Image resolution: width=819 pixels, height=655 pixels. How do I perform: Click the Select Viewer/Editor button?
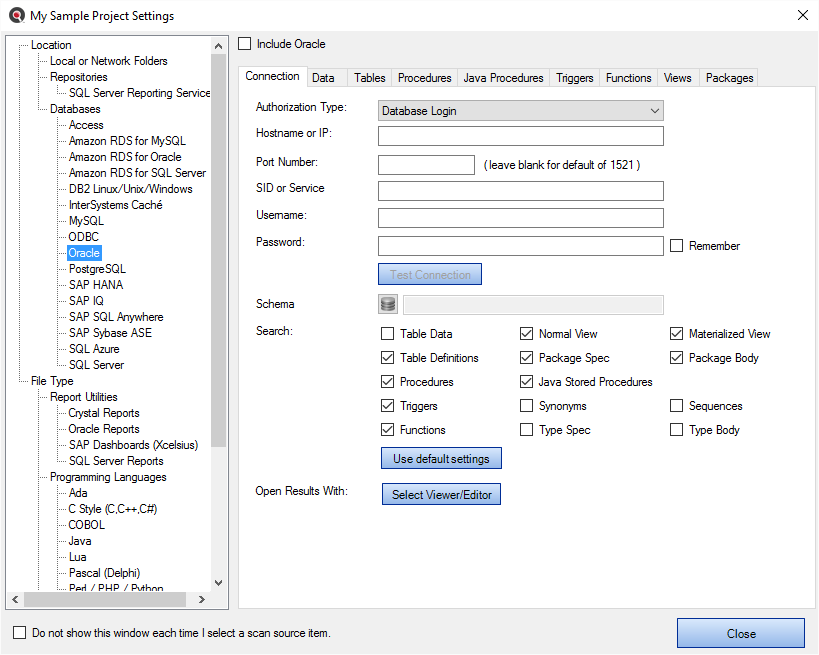[441, 494]
